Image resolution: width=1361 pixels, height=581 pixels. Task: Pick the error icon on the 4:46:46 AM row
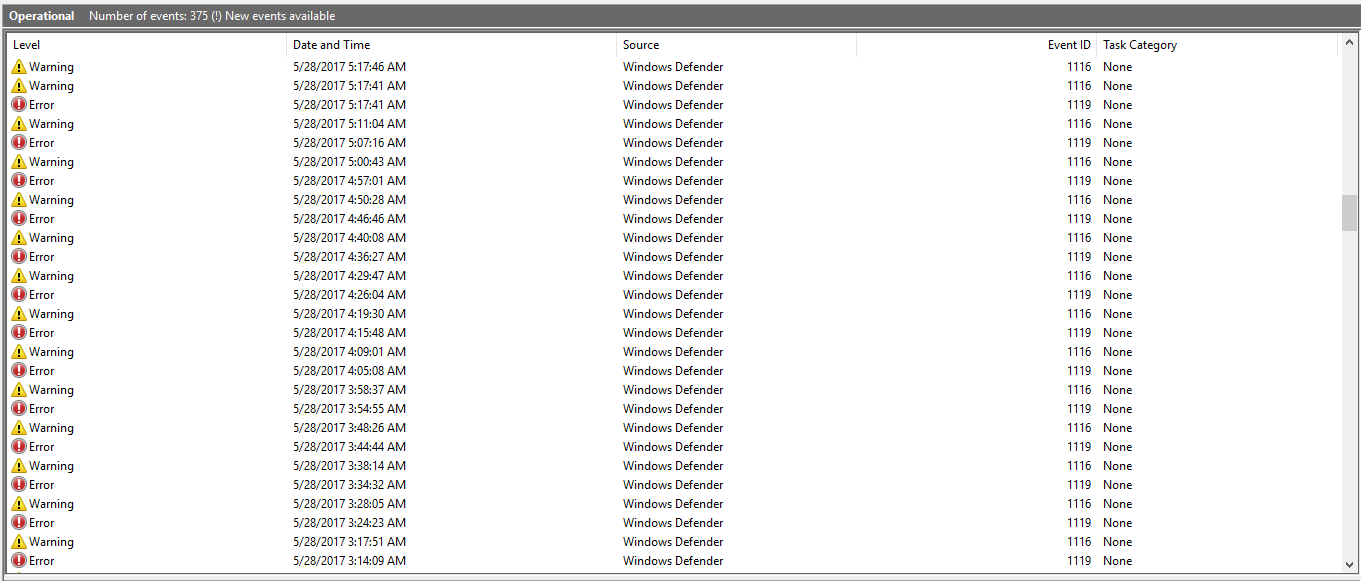19,219
